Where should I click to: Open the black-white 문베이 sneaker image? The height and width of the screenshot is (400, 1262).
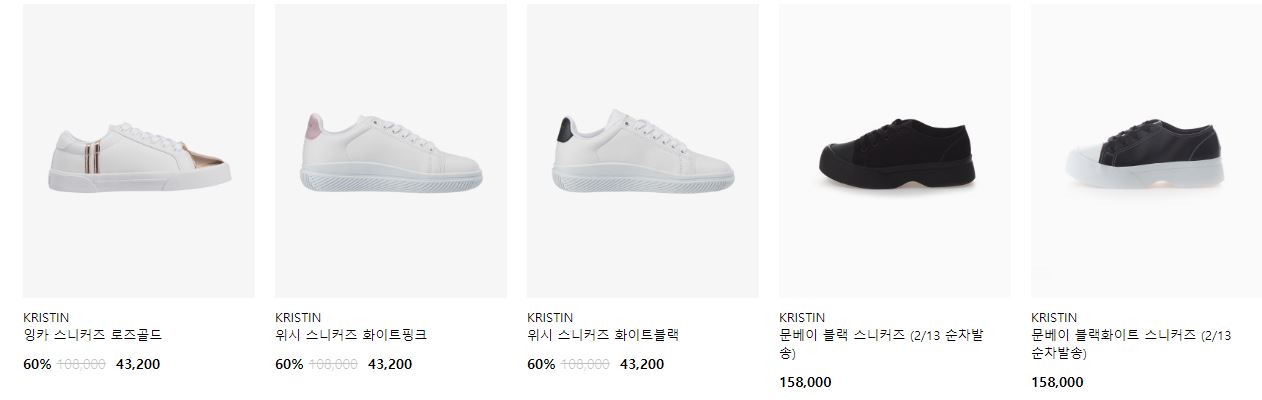[x=1147, y=151]
